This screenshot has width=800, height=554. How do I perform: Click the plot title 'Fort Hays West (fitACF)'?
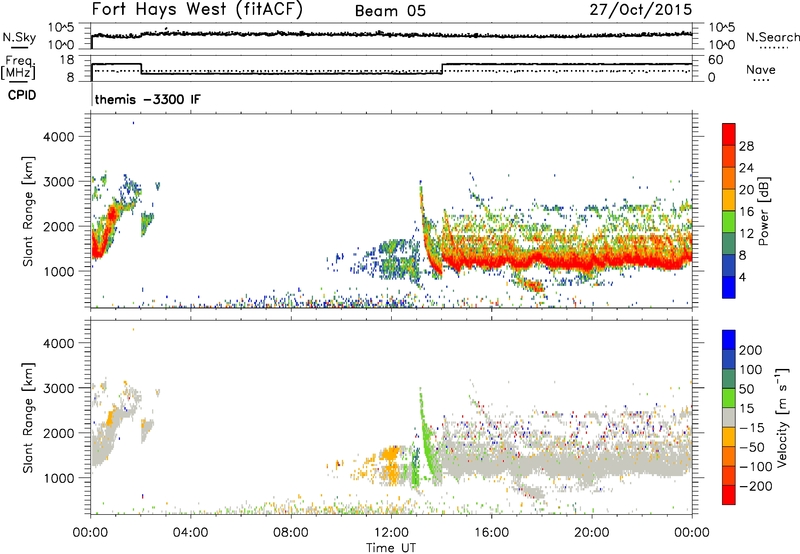pyautogui.click(x=197, y=10)
